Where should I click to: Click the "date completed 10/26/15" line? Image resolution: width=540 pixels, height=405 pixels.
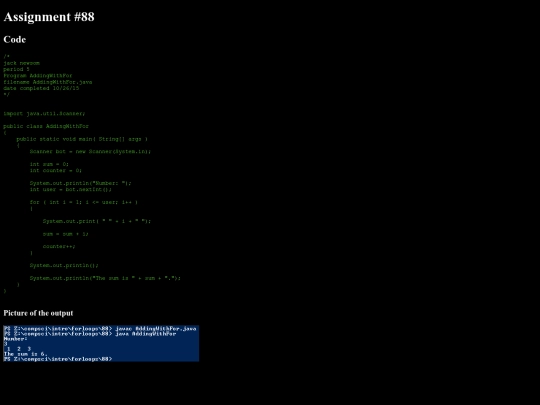click(41, 88)
